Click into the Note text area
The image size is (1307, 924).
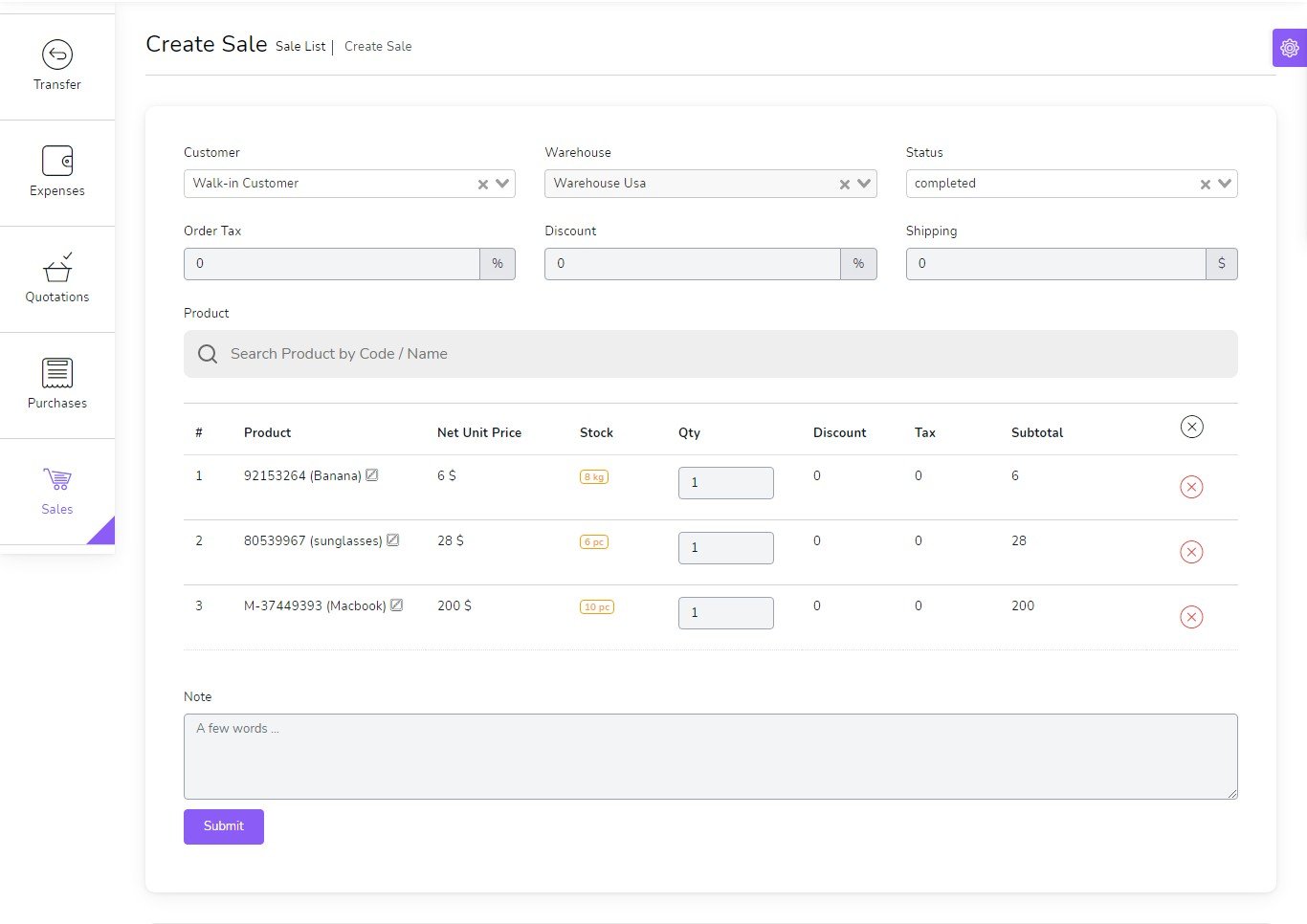tap(710, 756)
